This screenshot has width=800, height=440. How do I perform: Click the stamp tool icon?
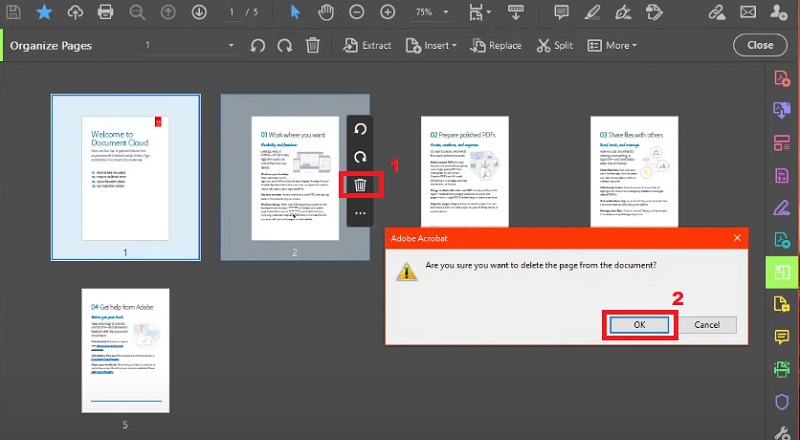[654, 12]
